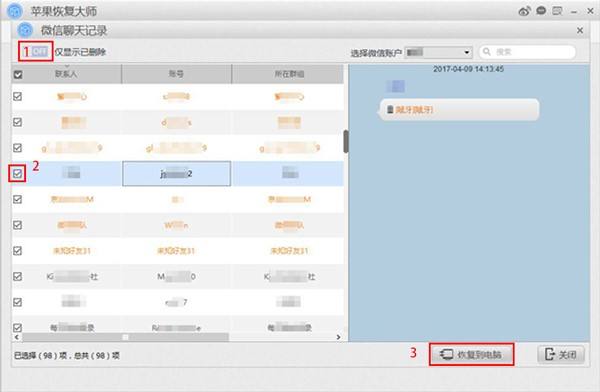Uncheck the row with account R…e
Viewport: 600px width, 392px height.
click(18, 328)
